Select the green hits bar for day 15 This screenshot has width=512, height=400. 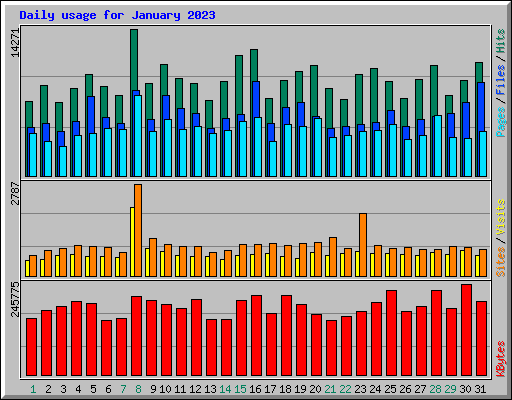point(239,85)
